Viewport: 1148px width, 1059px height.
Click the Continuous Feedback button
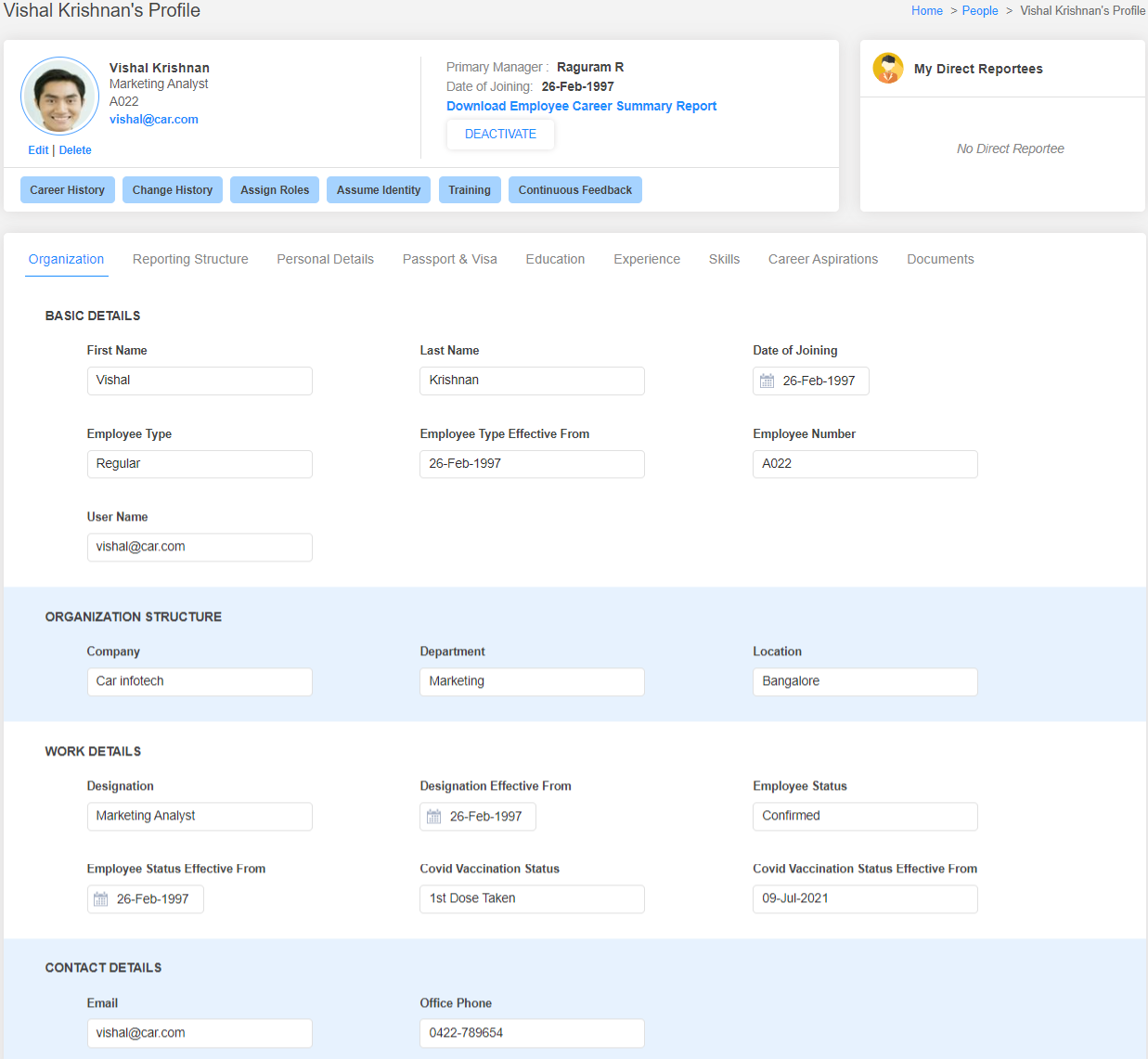[574, 189]
